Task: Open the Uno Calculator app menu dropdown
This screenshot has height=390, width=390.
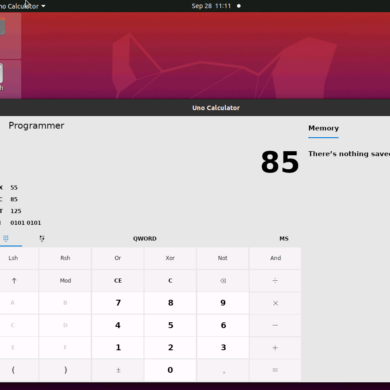Action: (x=23, y=6)
